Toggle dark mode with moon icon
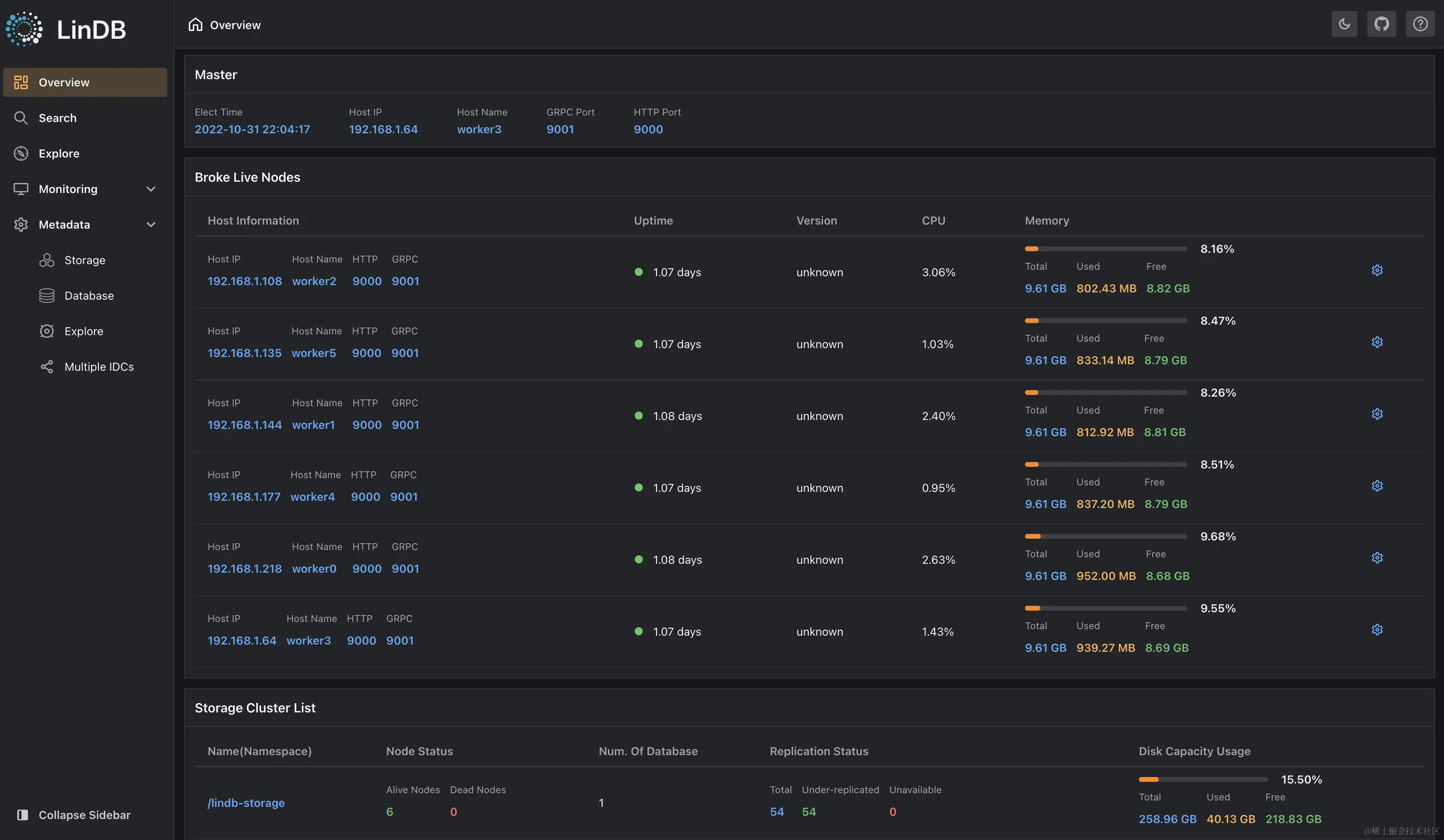 coord(1344,24)
